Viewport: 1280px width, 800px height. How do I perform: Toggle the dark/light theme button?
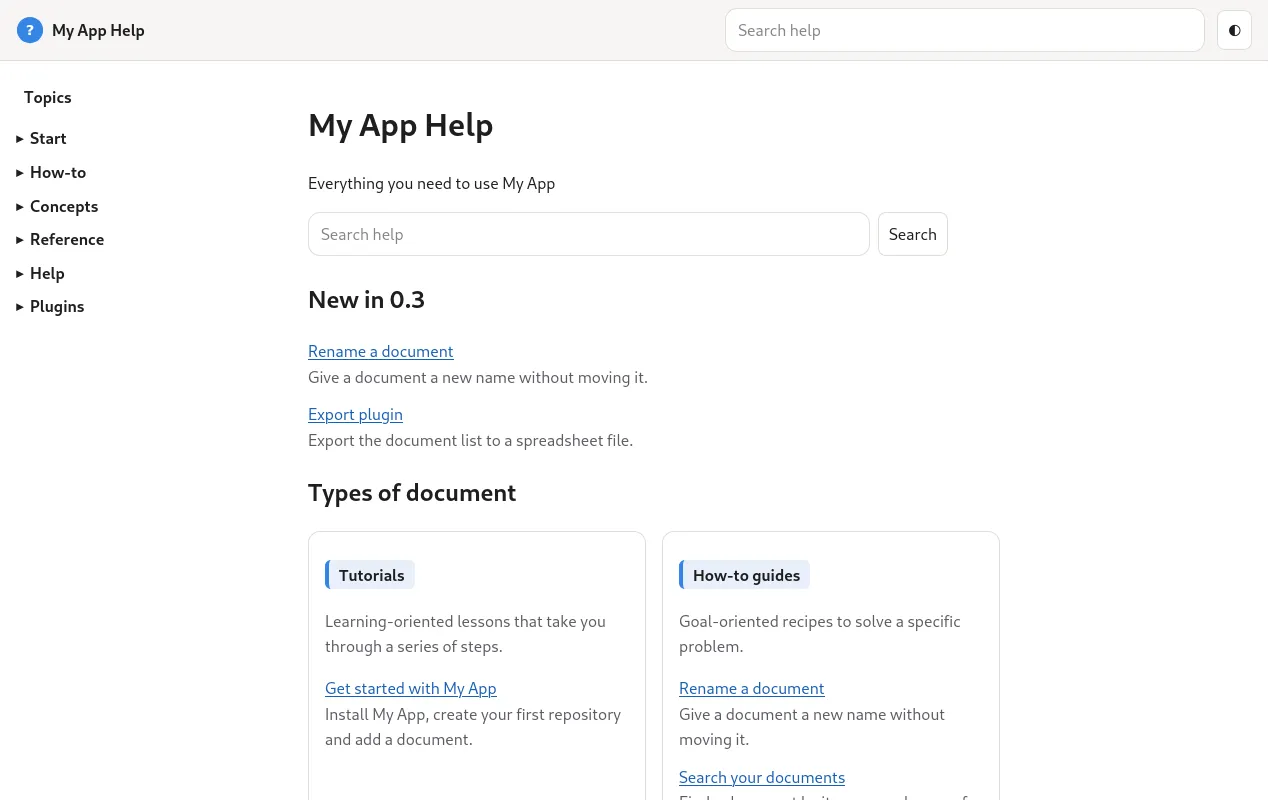pos(1234,30)
